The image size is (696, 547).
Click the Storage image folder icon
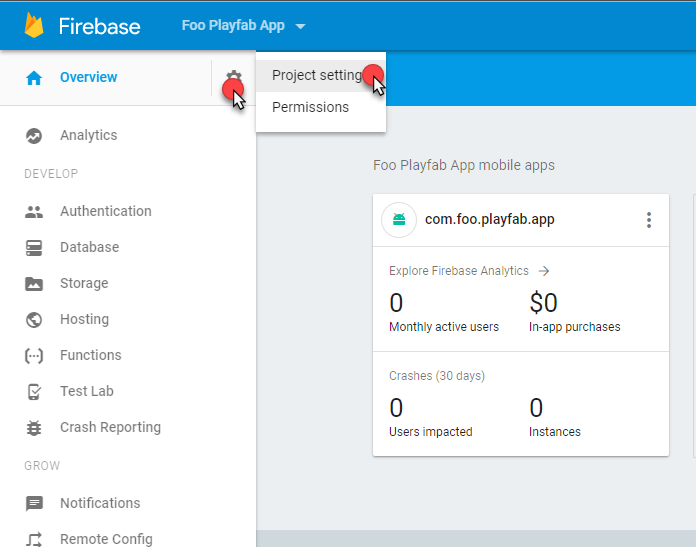pos(34,284)
